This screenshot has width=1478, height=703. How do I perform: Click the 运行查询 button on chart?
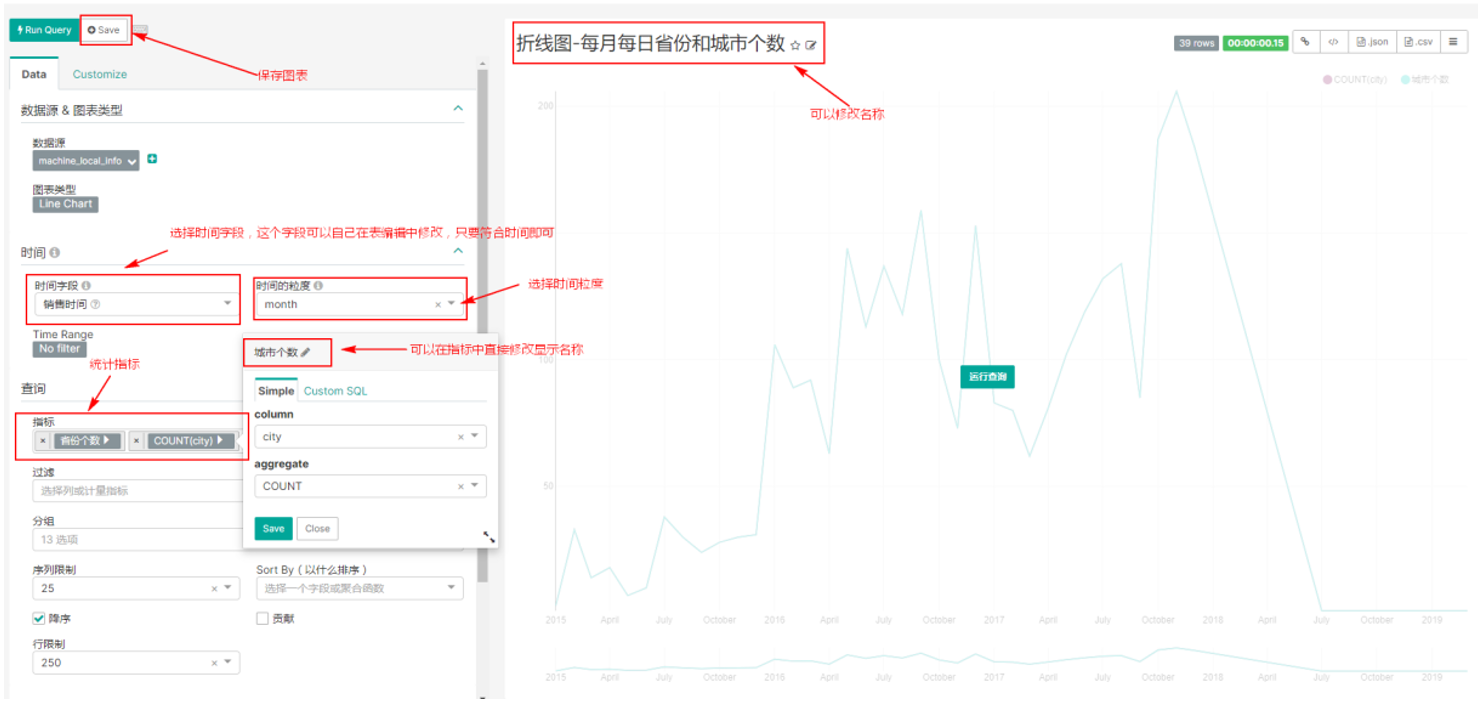tap(987, 377)
